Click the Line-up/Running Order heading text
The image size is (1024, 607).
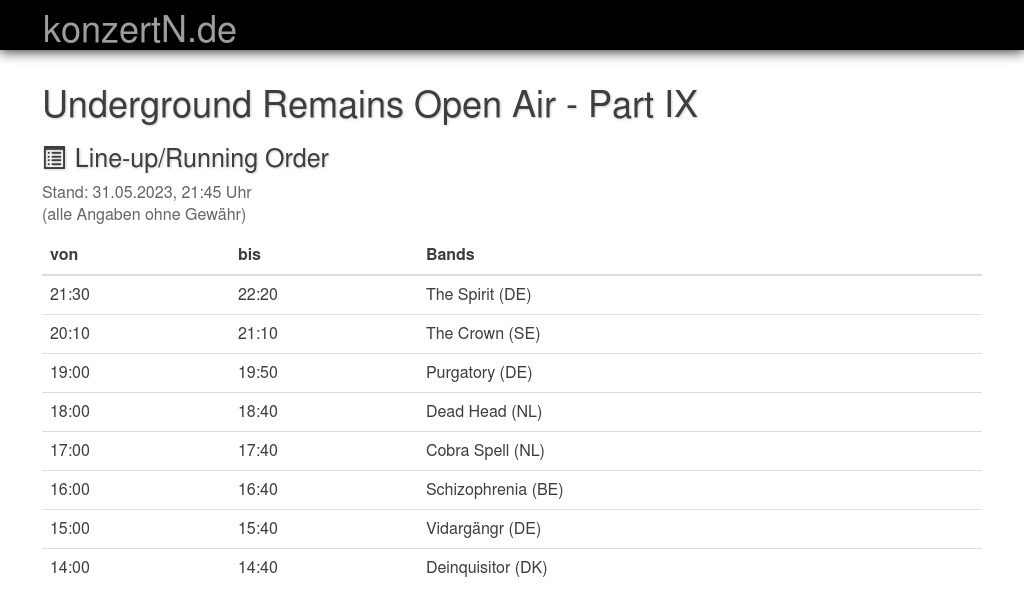[201, 158]
